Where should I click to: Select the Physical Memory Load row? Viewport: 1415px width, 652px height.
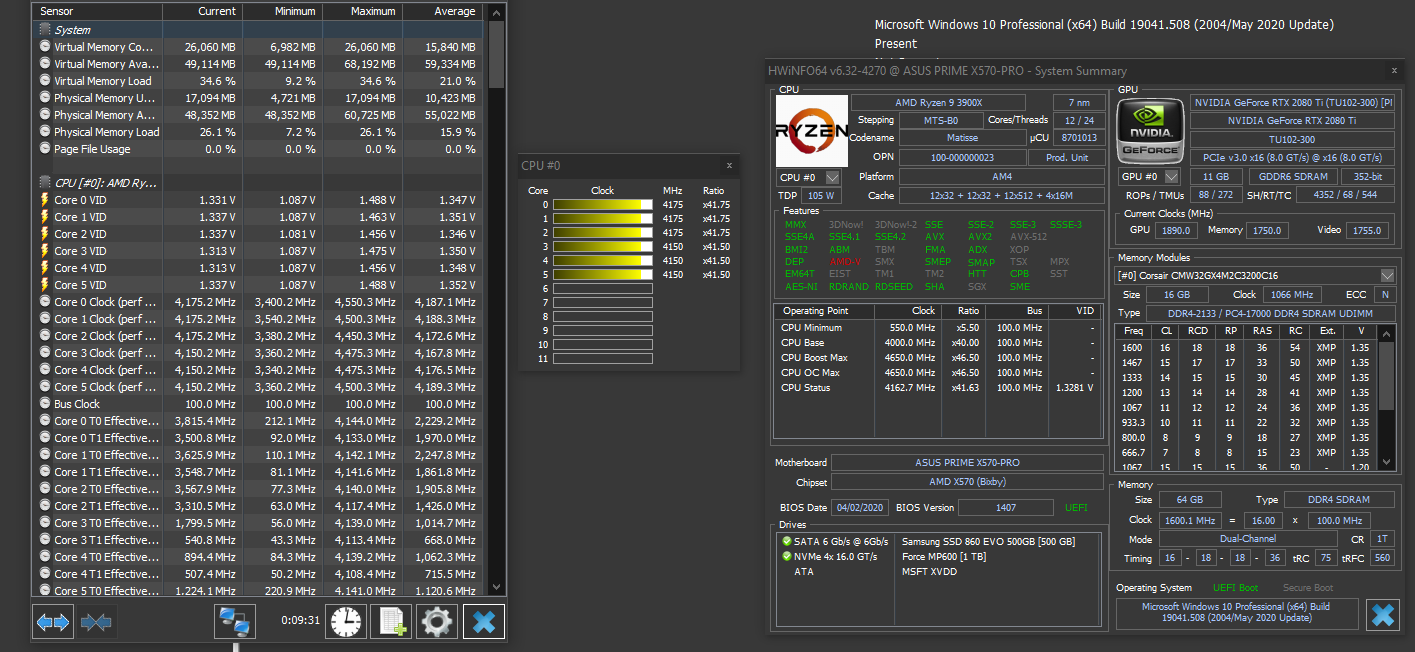[x=258, y=132]
